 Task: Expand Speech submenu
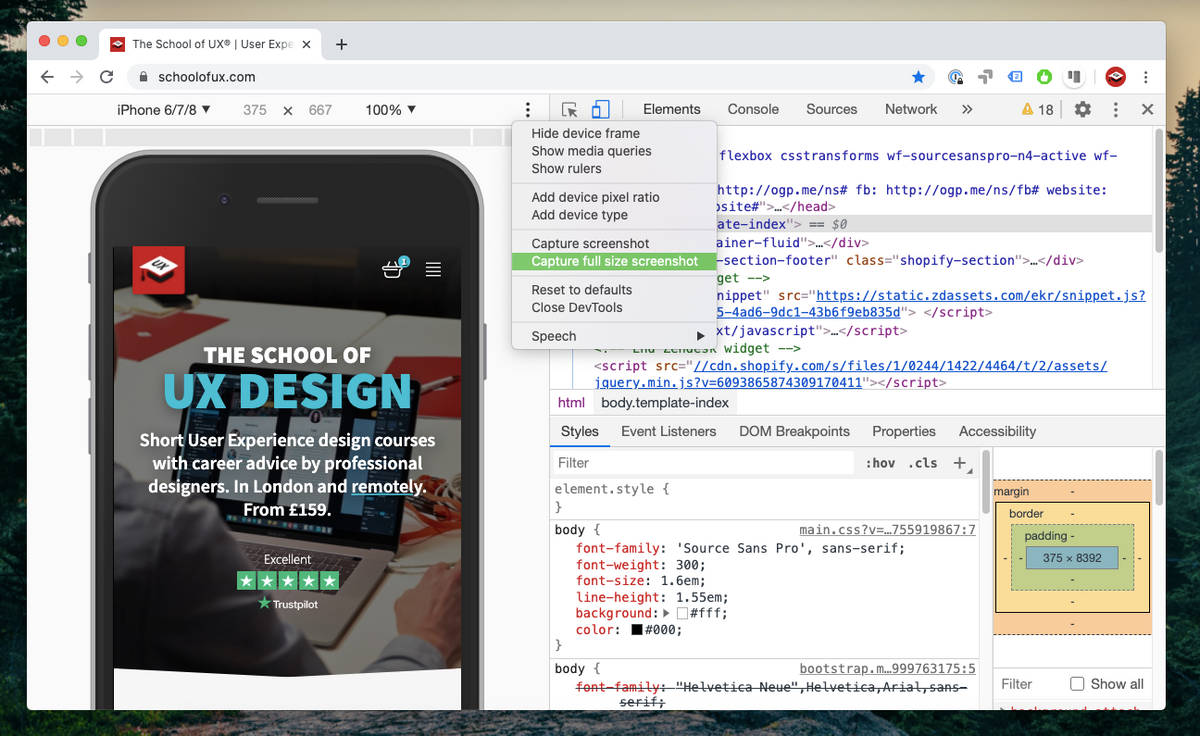(x=614, y=336)
